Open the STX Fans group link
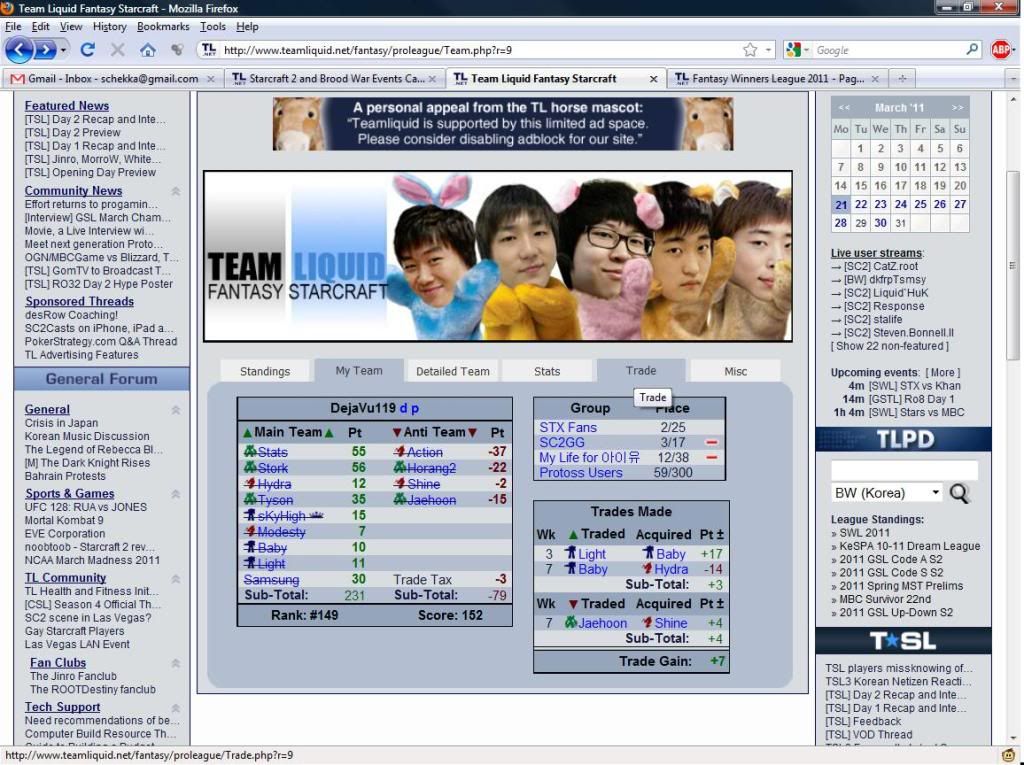 pyautogui.click(x=567, y=427)
